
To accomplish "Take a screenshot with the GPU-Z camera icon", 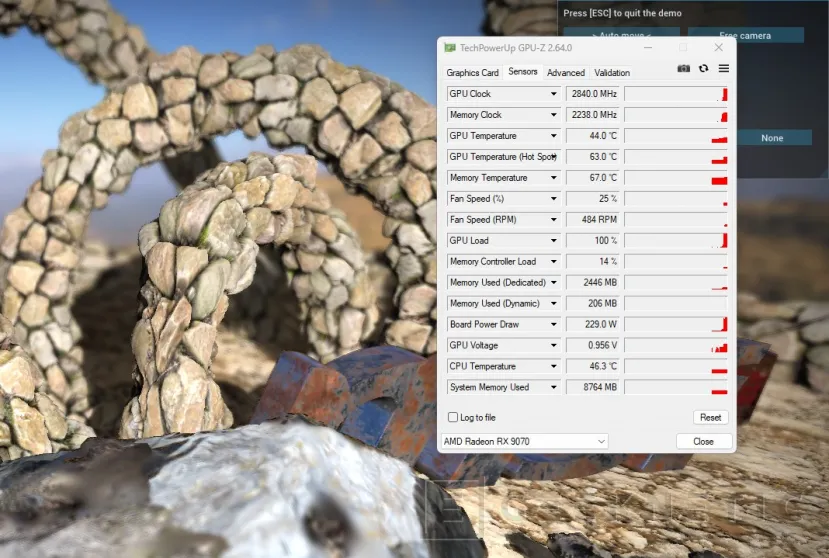I will pos(683,69).
